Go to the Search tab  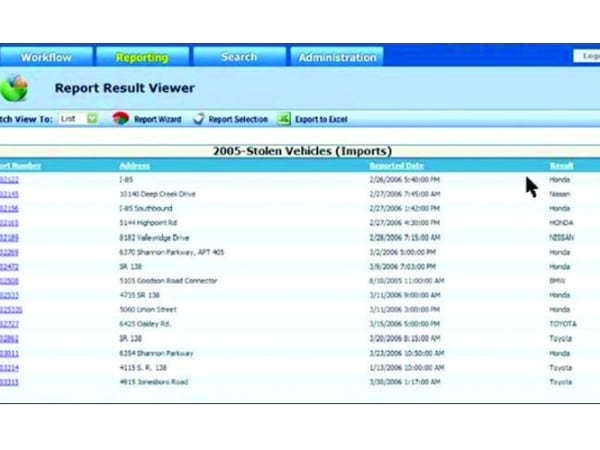tap(239, 57)
